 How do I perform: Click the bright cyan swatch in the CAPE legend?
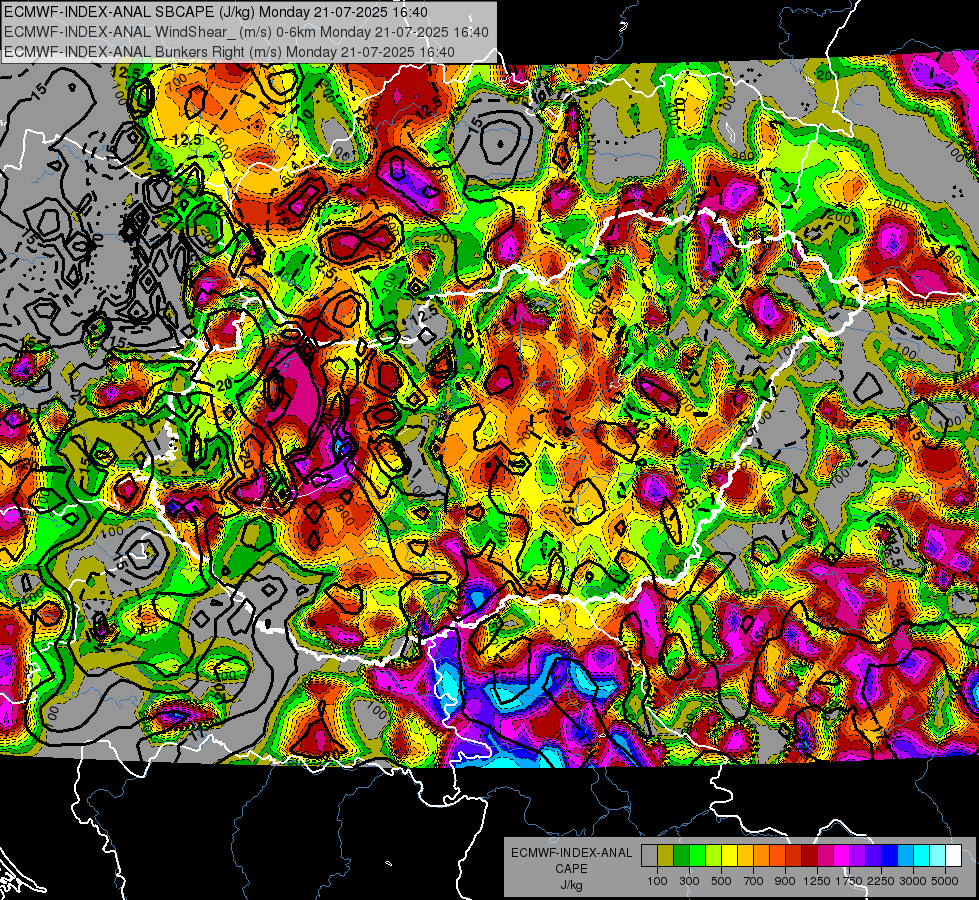[x=922, y=856]
